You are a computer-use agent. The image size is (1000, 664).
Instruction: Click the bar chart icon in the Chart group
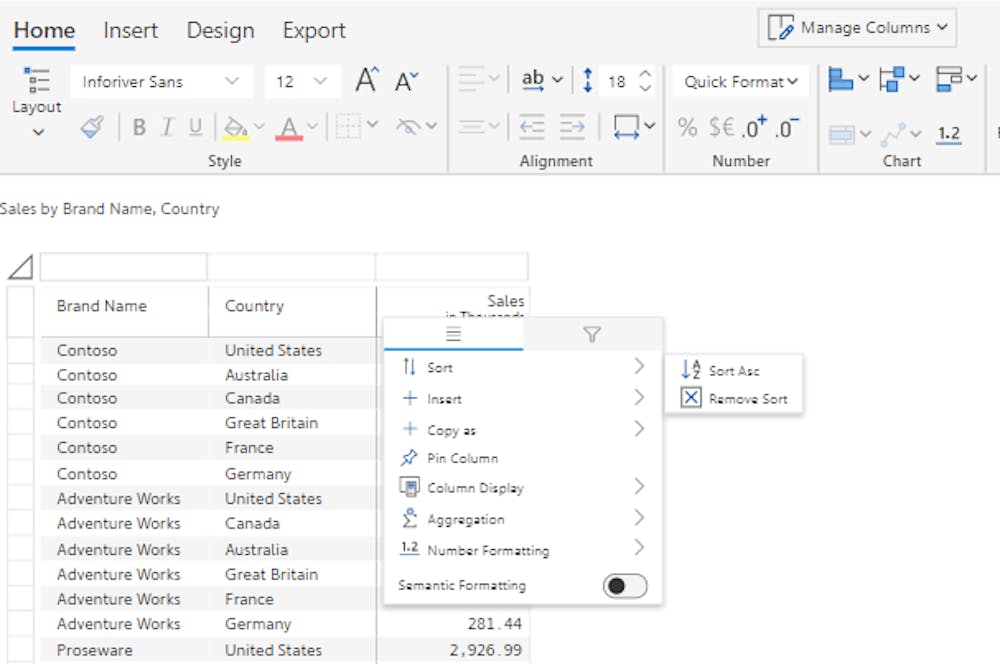[x=840, y=80]
